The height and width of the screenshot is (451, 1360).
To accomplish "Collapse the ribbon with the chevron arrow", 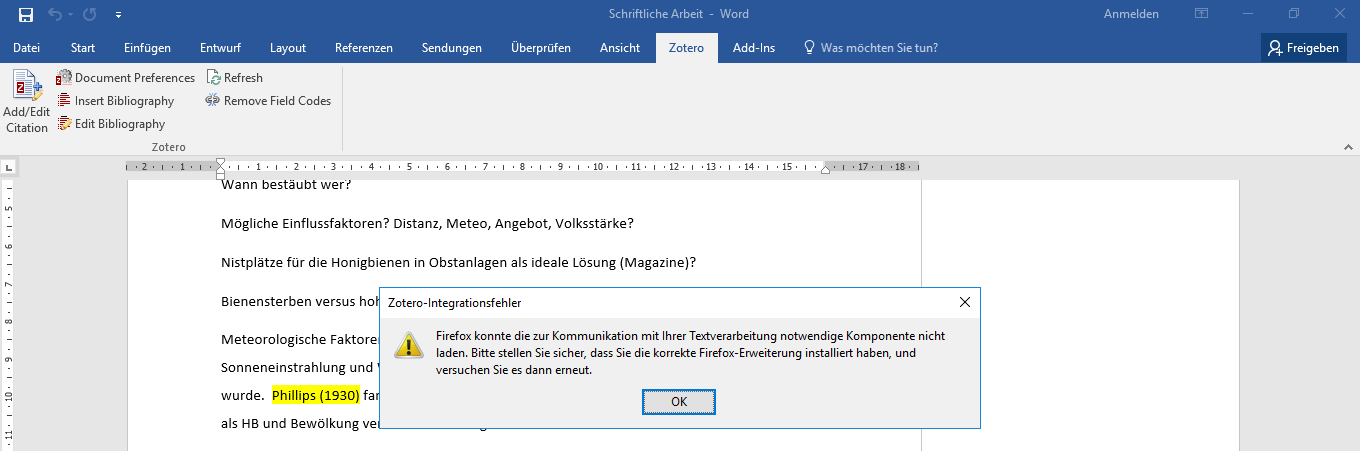I will tap(1347, 147).
